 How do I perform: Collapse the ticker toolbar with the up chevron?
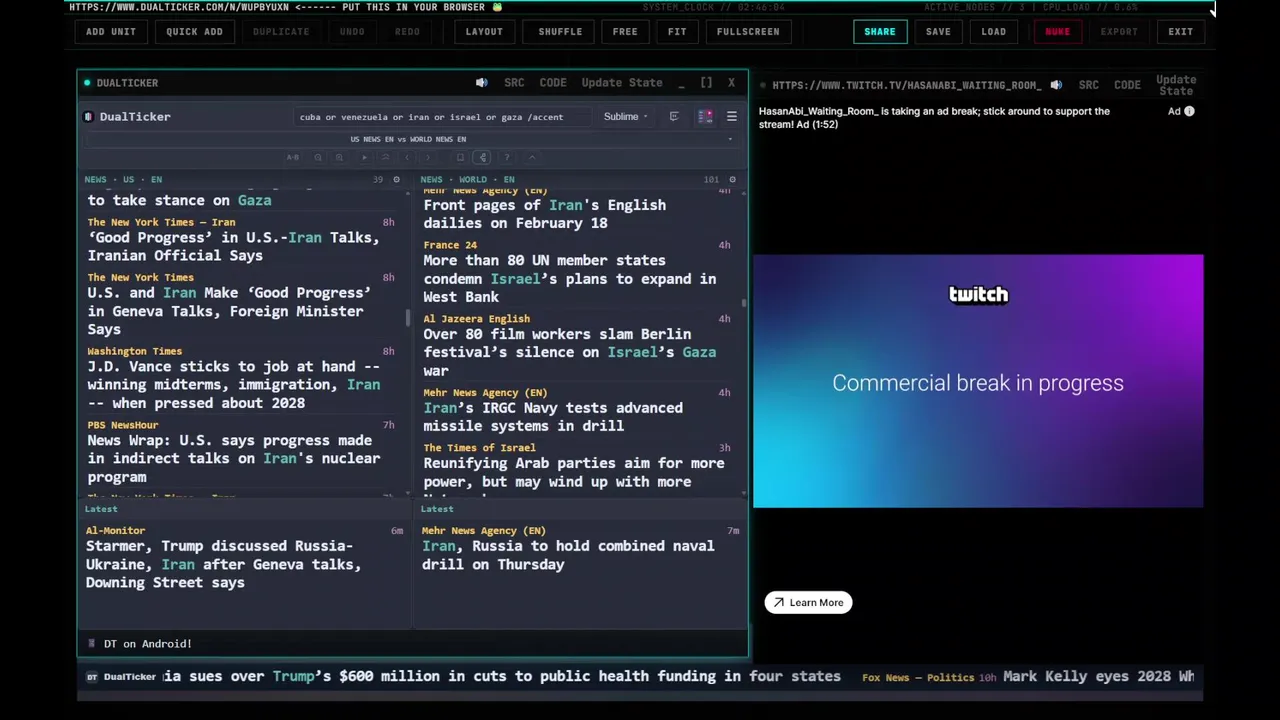532,157
